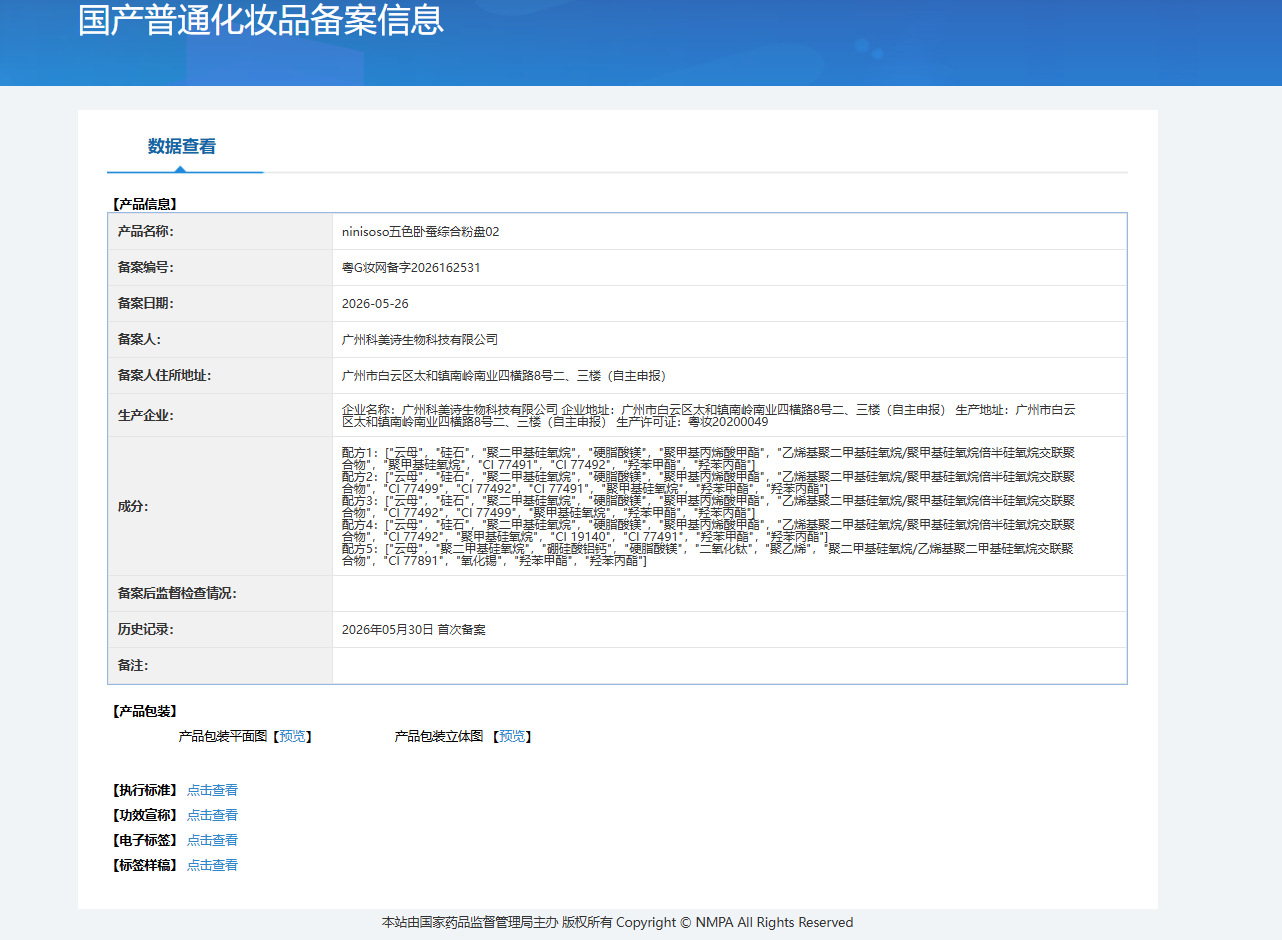Preview the 产品包装平面图 image
This screenshot has width=1282, height=940.
point(292,736)
